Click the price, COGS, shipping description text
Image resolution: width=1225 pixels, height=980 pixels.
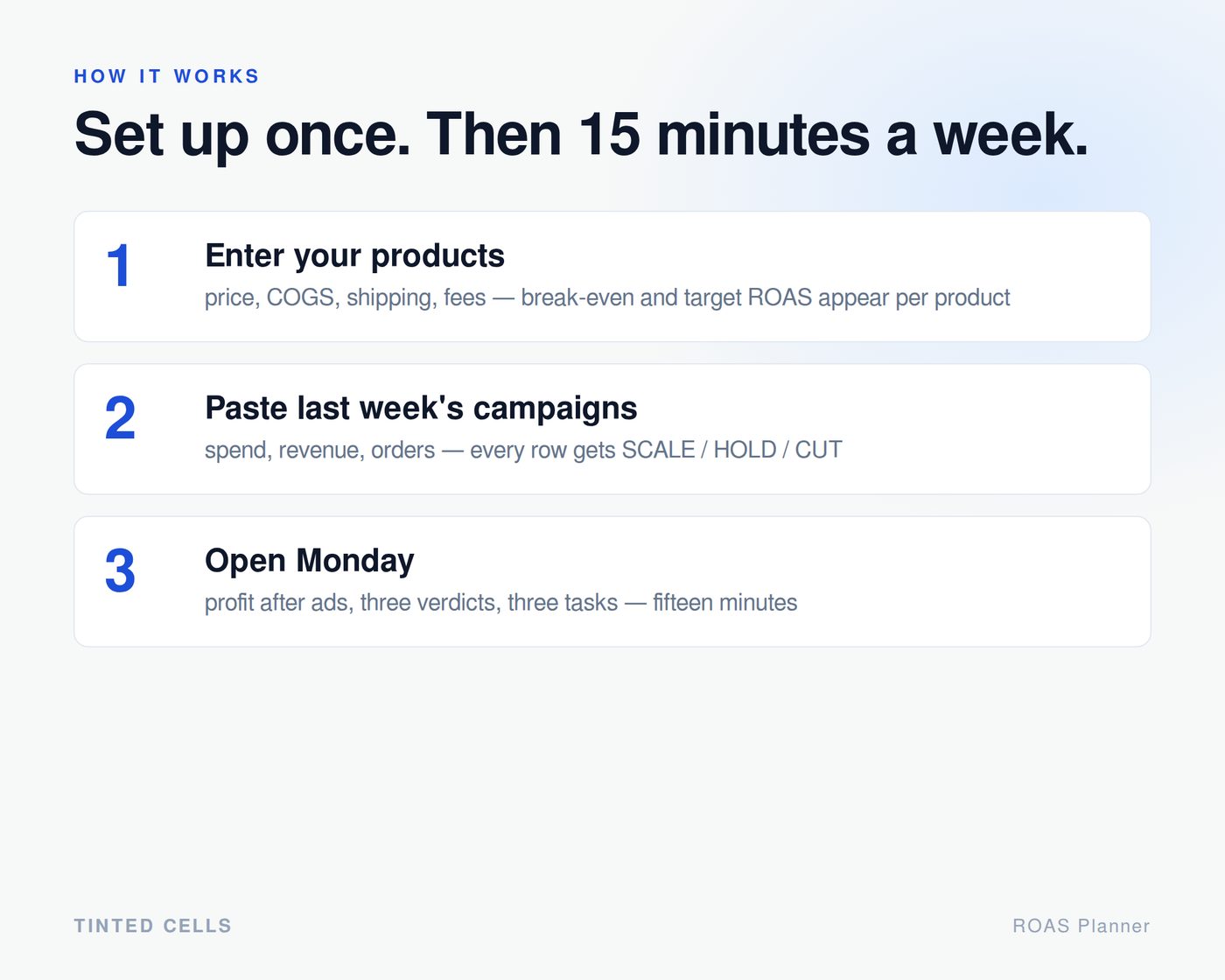click(x=607, y=297)
